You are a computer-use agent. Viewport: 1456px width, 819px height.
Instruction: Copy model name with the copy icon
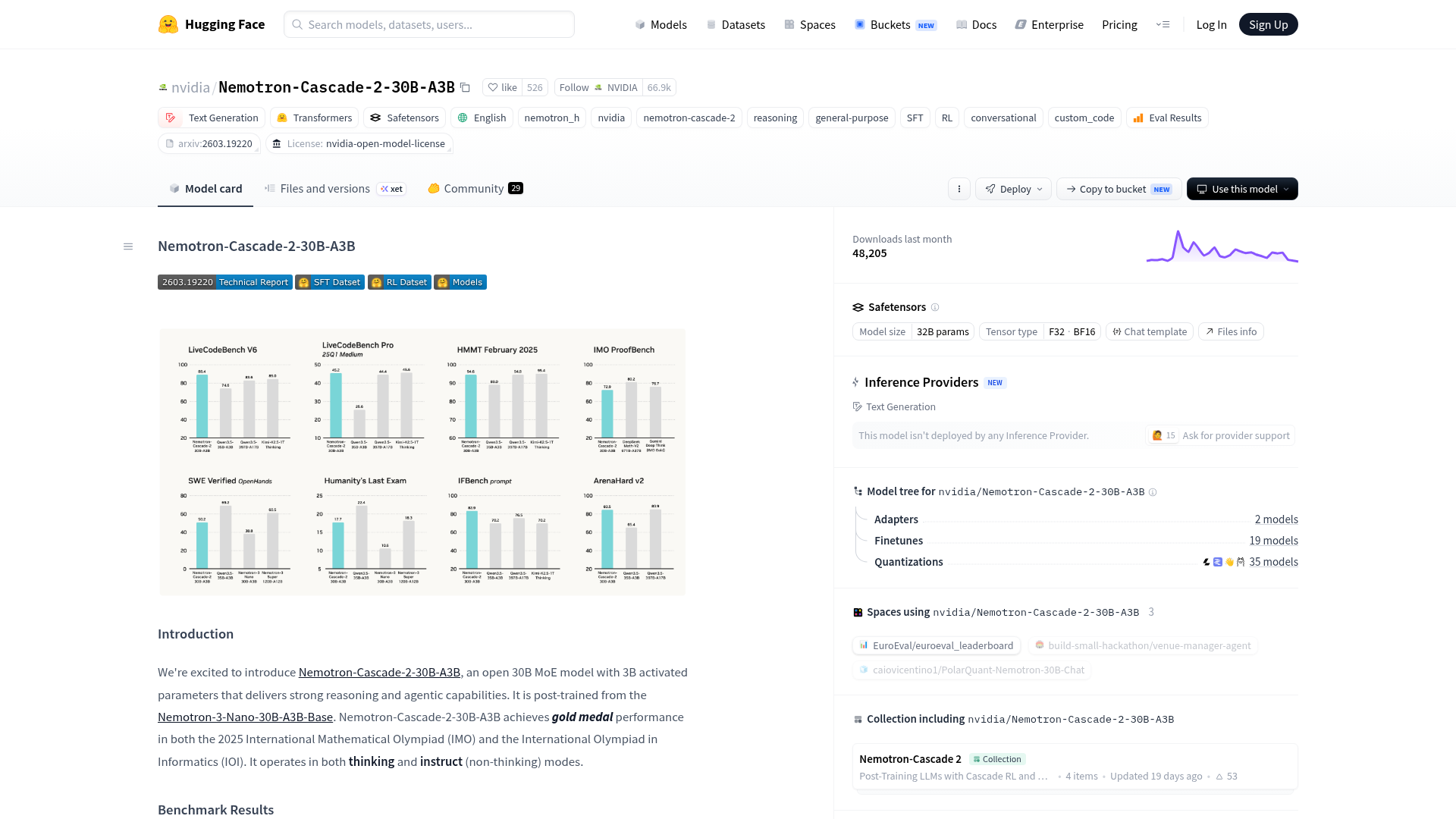click(x=465, y=87)
